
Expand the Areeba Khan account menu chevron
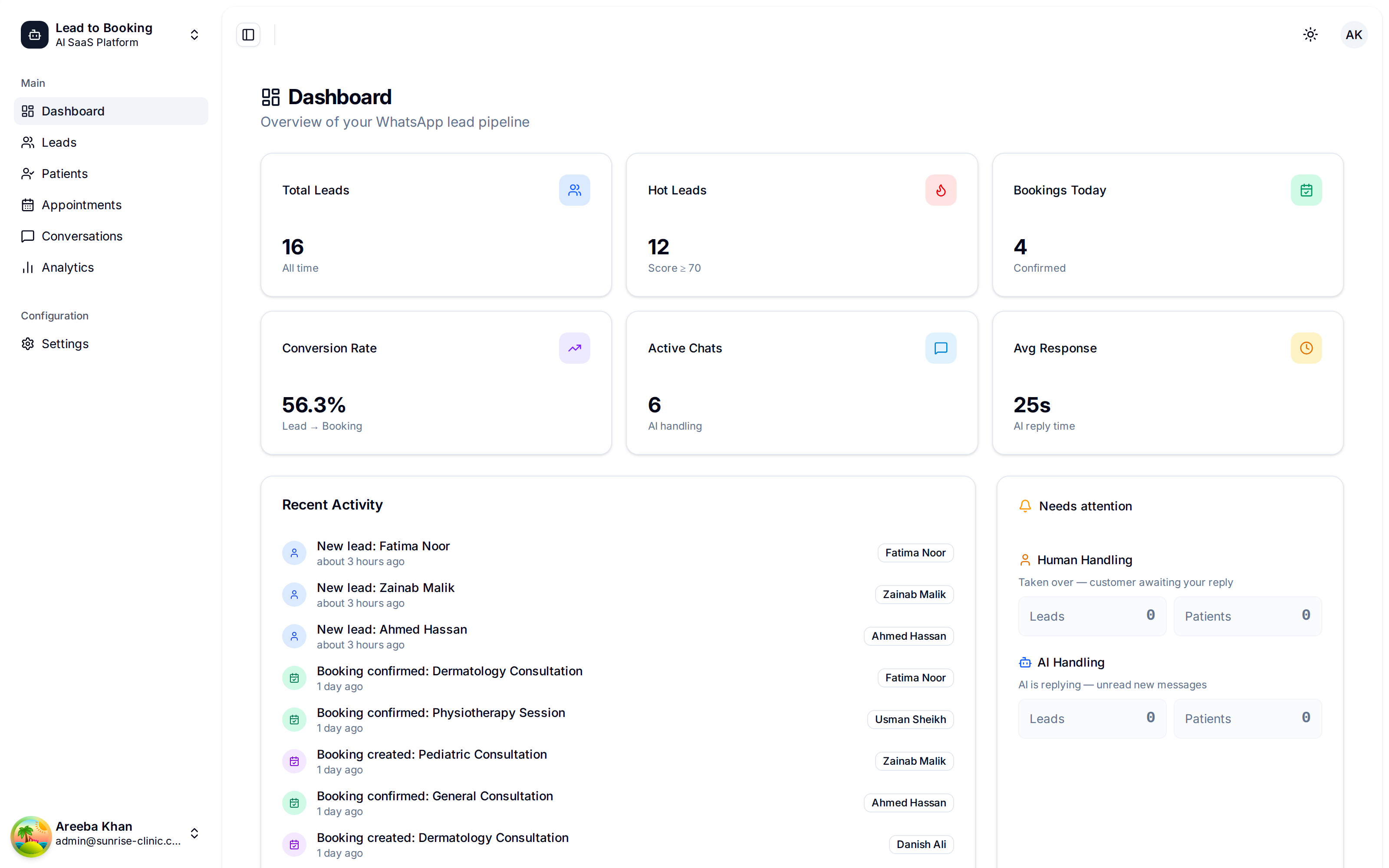[194, 833]
